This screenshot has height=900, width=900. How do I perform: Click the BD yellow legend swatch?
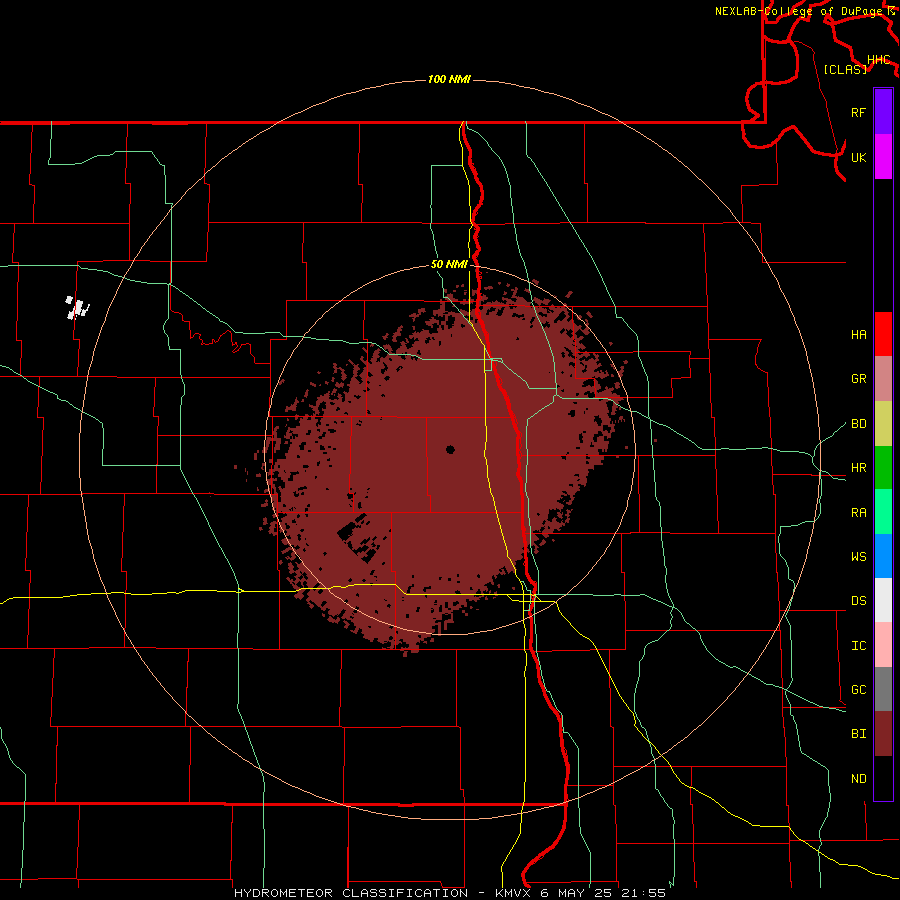tap(883, 424)
